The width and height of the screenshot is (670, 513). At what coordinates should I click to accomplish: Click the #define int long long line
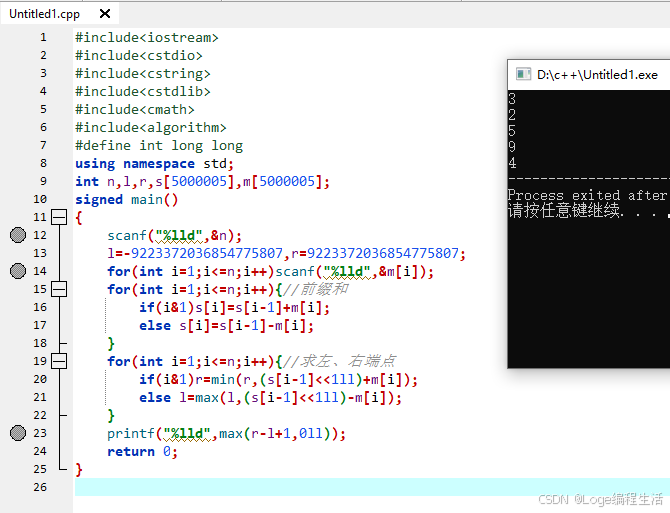pos(159,146)
